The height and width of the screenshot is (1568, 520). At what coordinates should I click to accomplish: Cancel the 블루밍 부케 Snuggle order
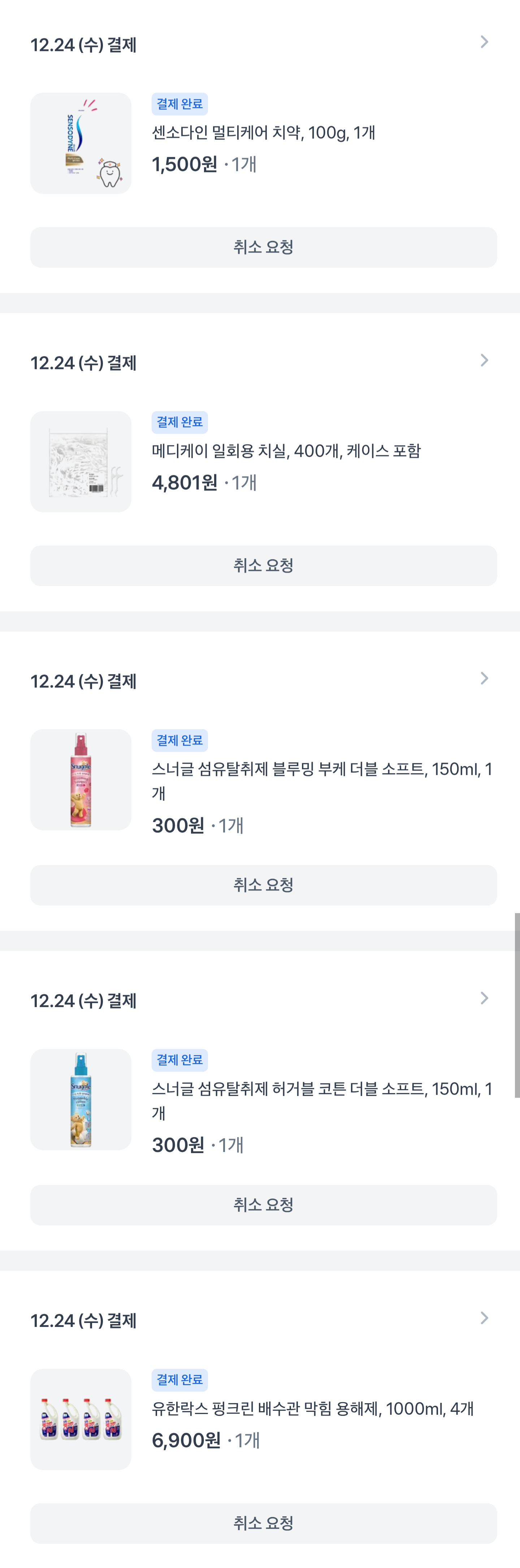point(263,885)
